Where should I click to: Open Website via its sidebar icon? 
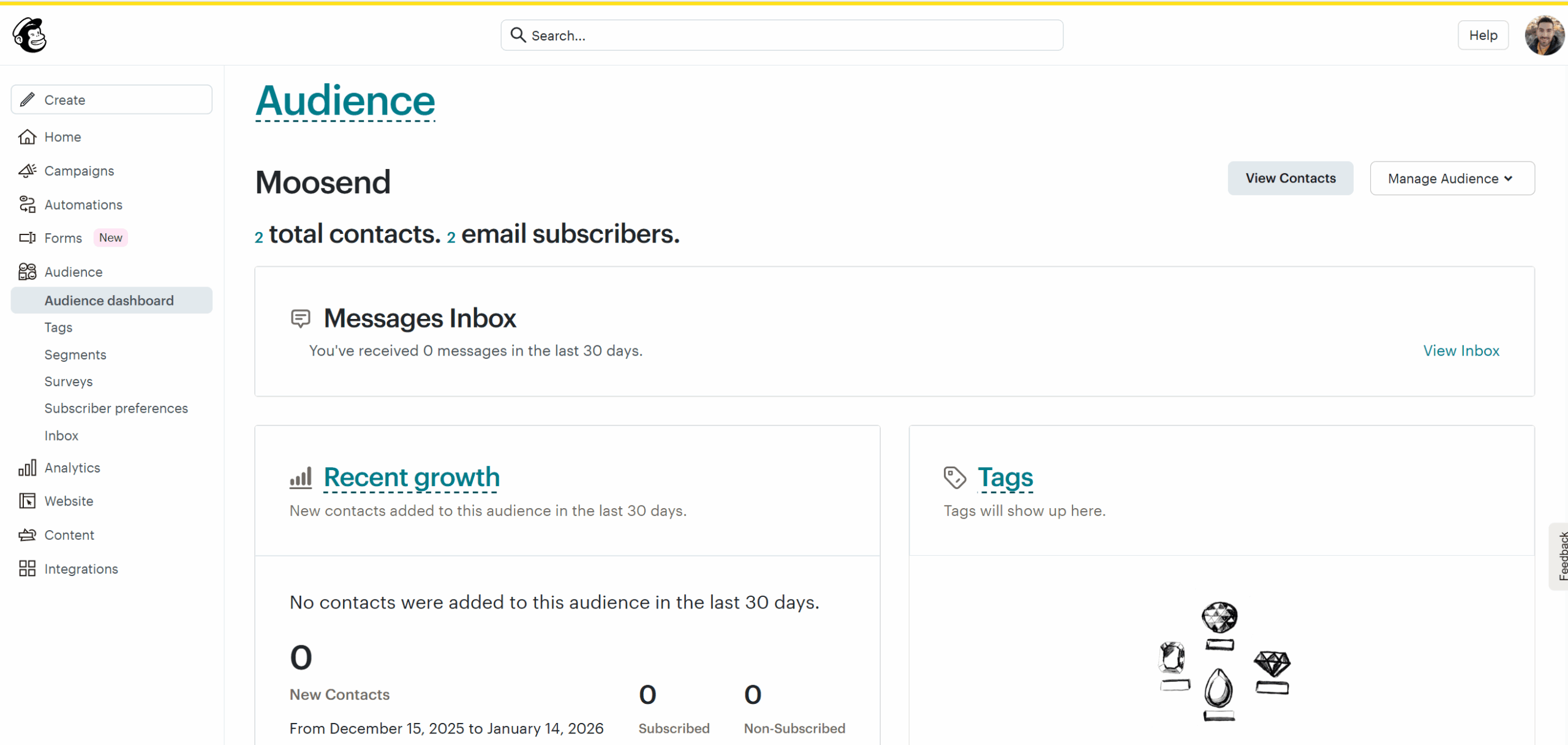pyautogui.click(x=27, y=501)
